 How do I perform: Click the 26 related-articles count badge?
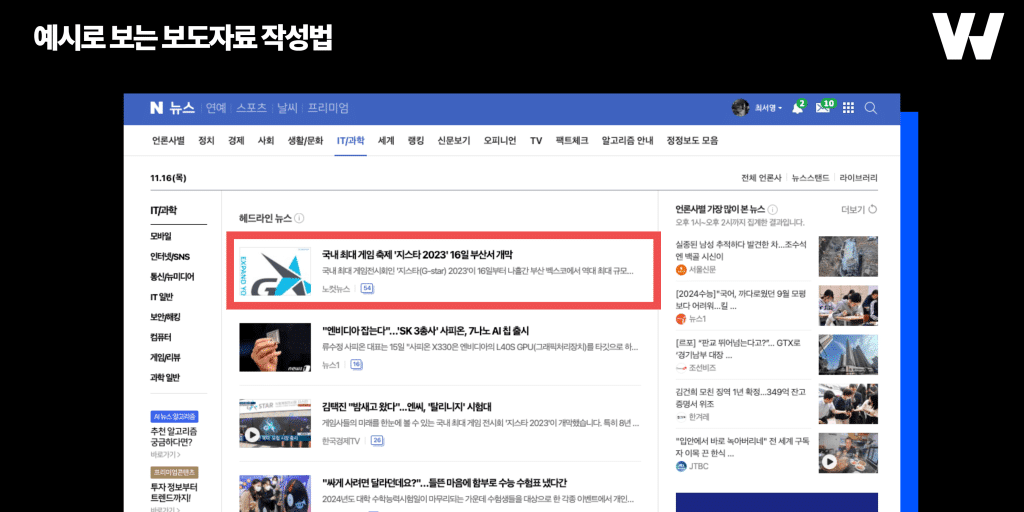click(377, 441)
